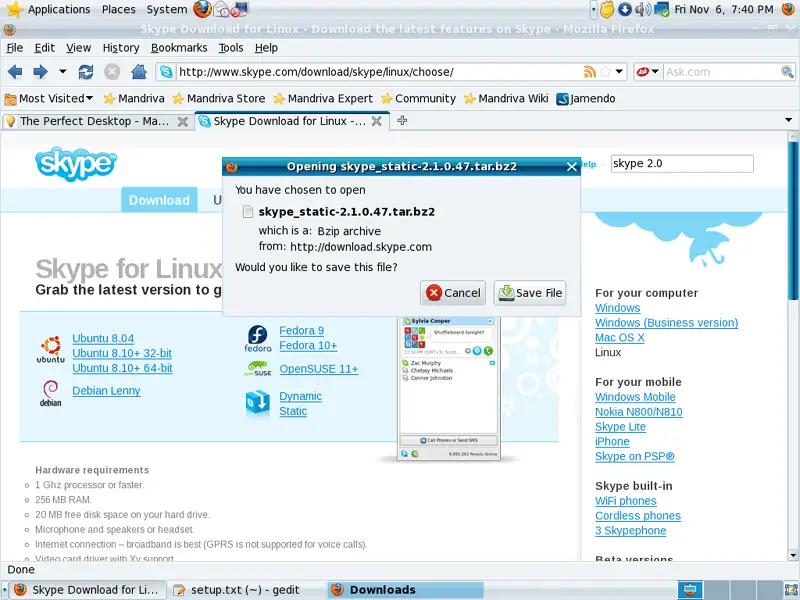The height and width of the screenshot is (600, 800).
Task: Click the Ubuntu logo in the download list
Action: pos(51,349)
